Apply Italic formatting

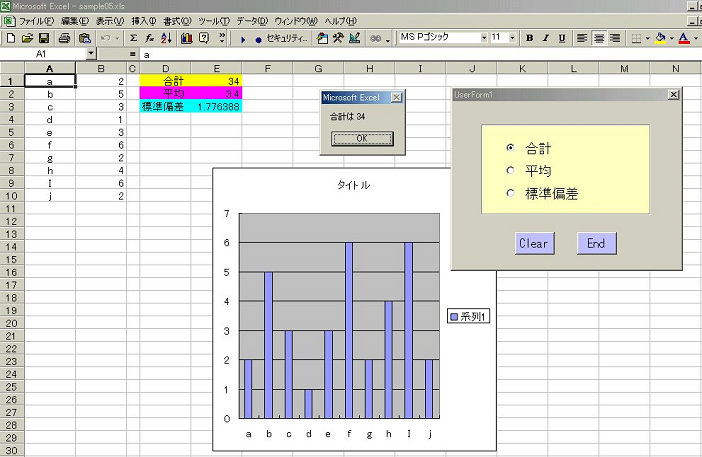click(x=546, y=38)
